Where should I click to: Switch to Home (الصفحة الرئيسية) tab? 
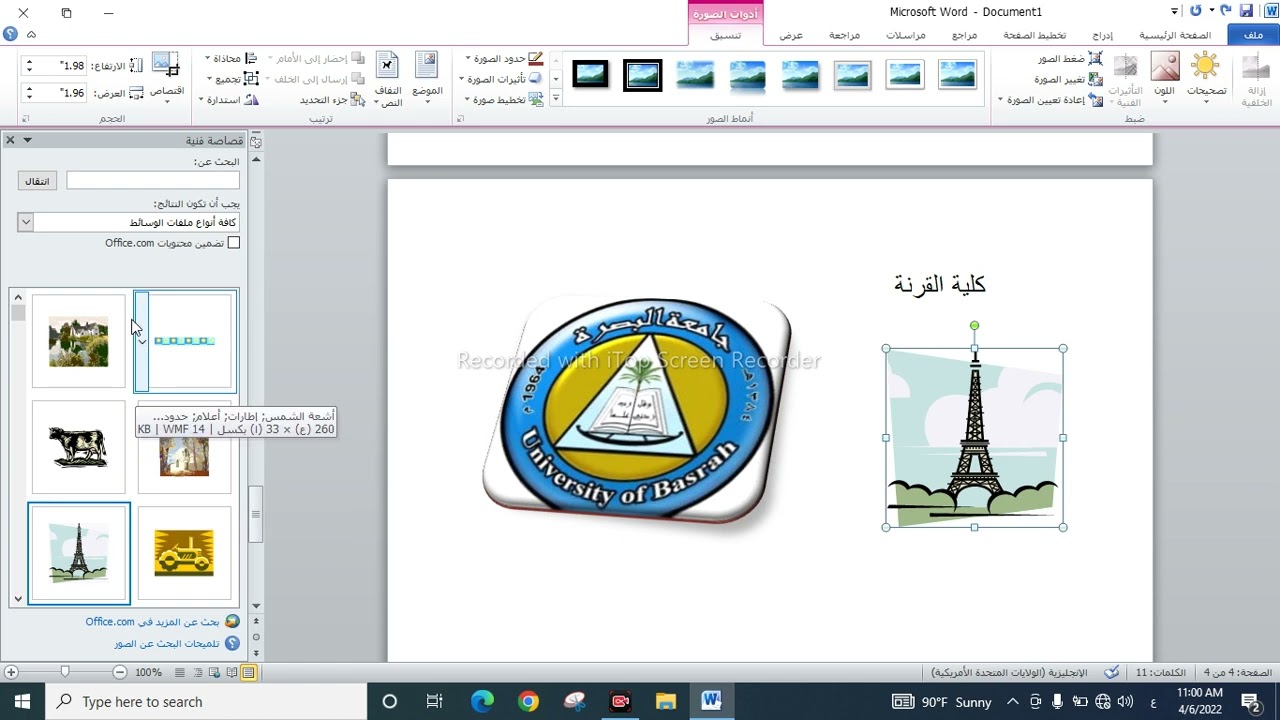1175,35
